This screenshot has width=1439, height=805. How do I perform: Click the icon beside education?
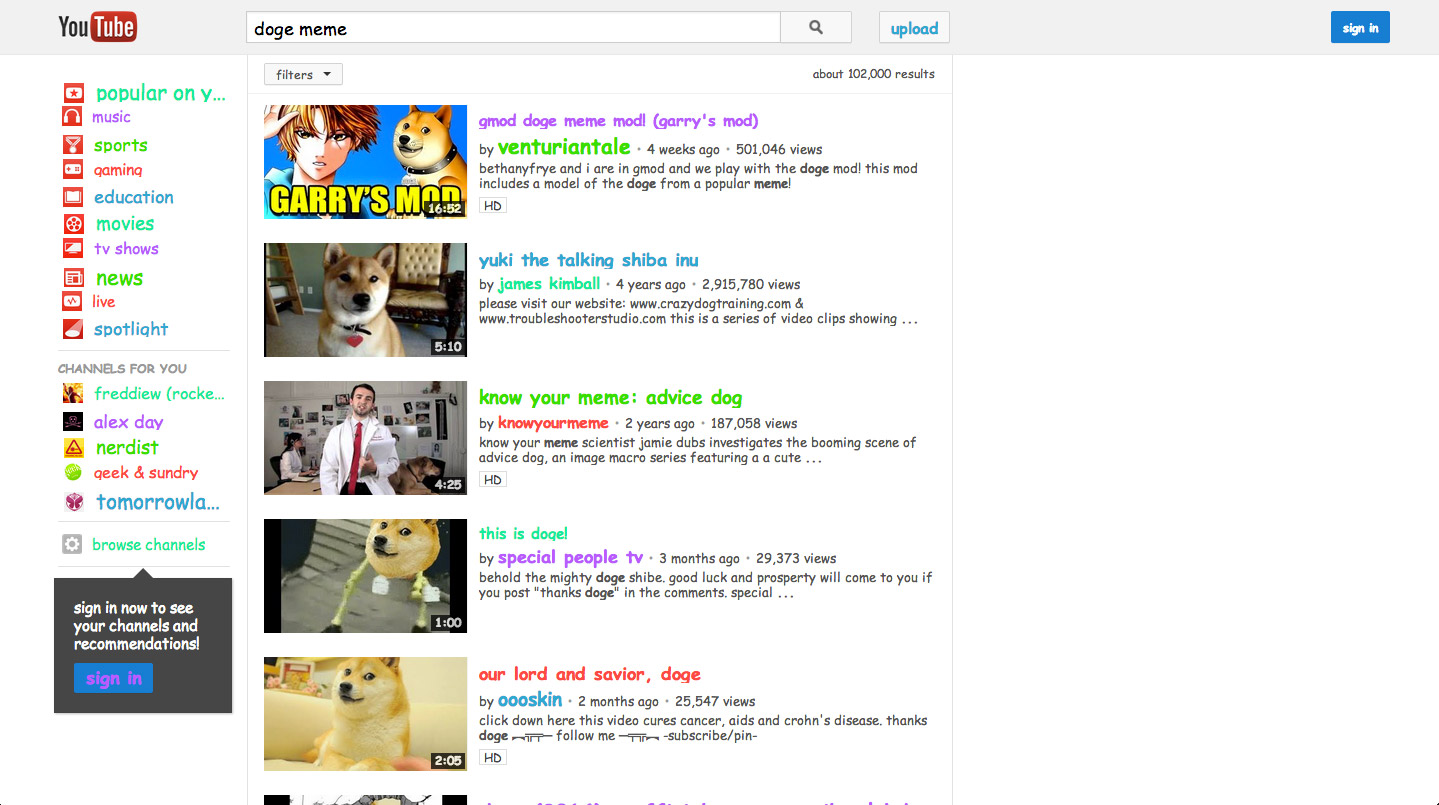[73, 197]
